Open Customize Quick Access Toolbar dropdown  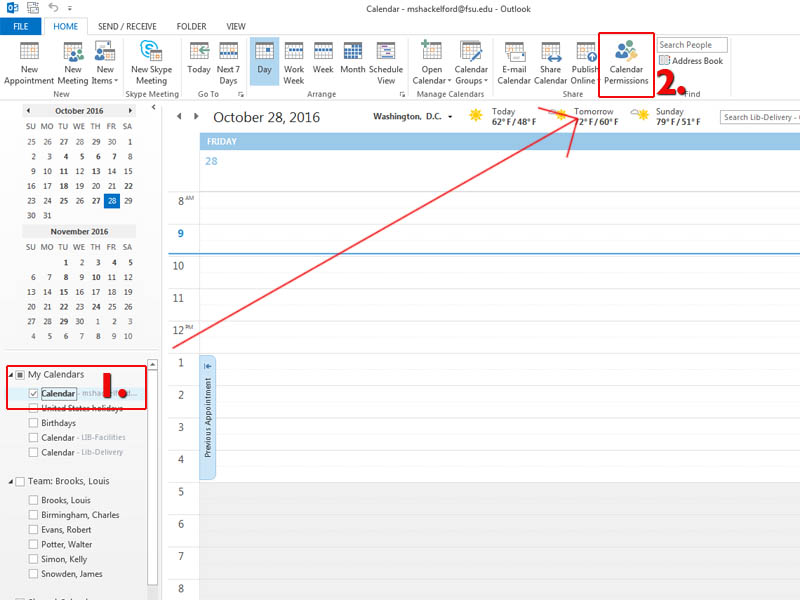(x=69, y=8)
